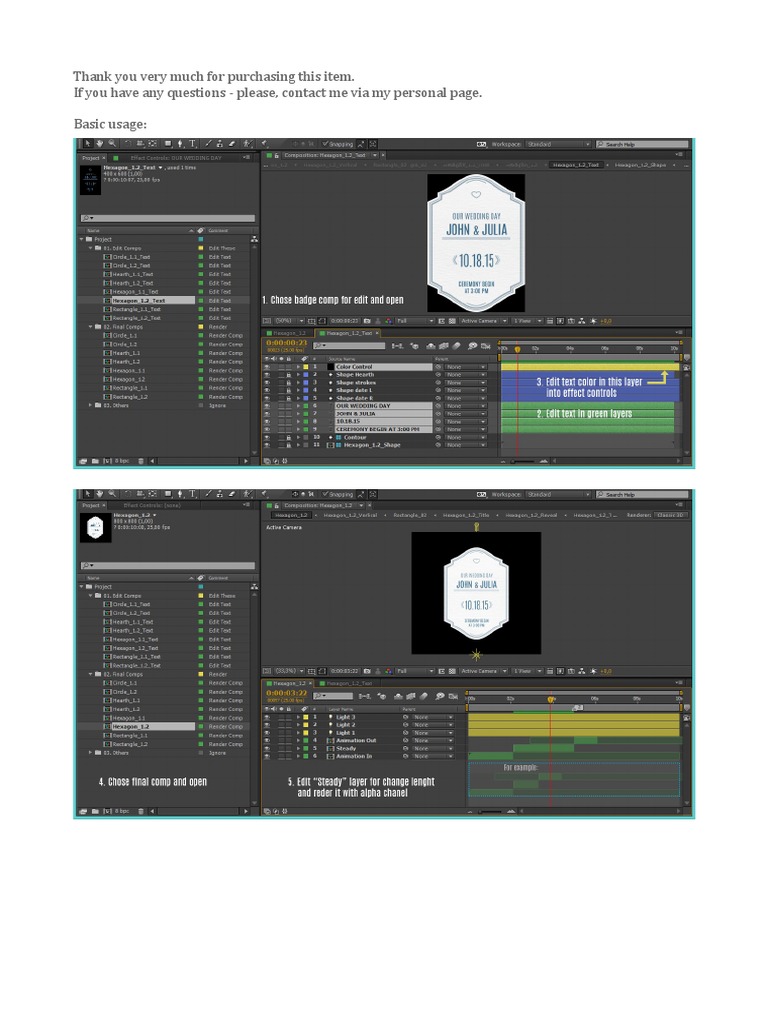Open the (33,3%) magnification dropdown
768x1024 pixels.
pyautogui.click(x=291, y=671)
